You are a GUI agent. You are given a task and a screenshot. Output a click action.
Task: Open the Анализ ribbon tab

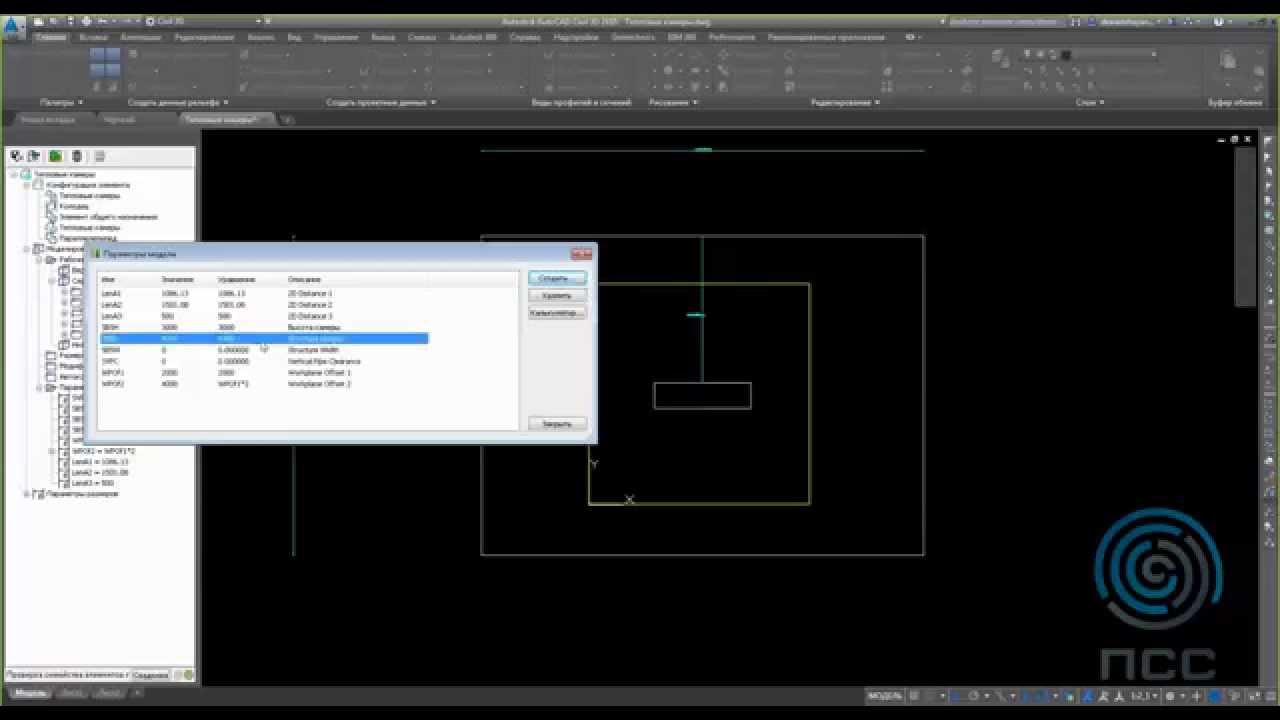pyautogui.click(x=260, y=37)
